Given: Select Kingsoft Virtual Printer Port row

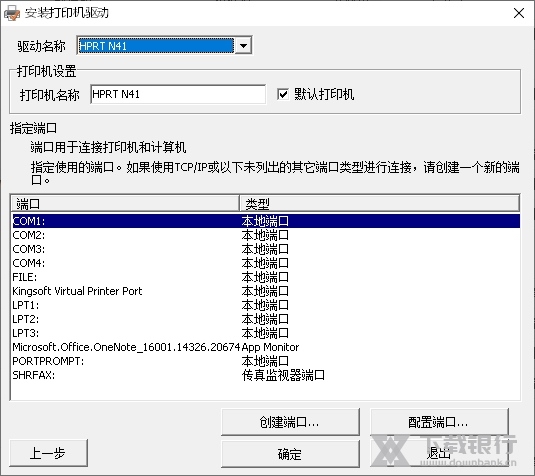Looking at the screenshot, I should 266,291.
